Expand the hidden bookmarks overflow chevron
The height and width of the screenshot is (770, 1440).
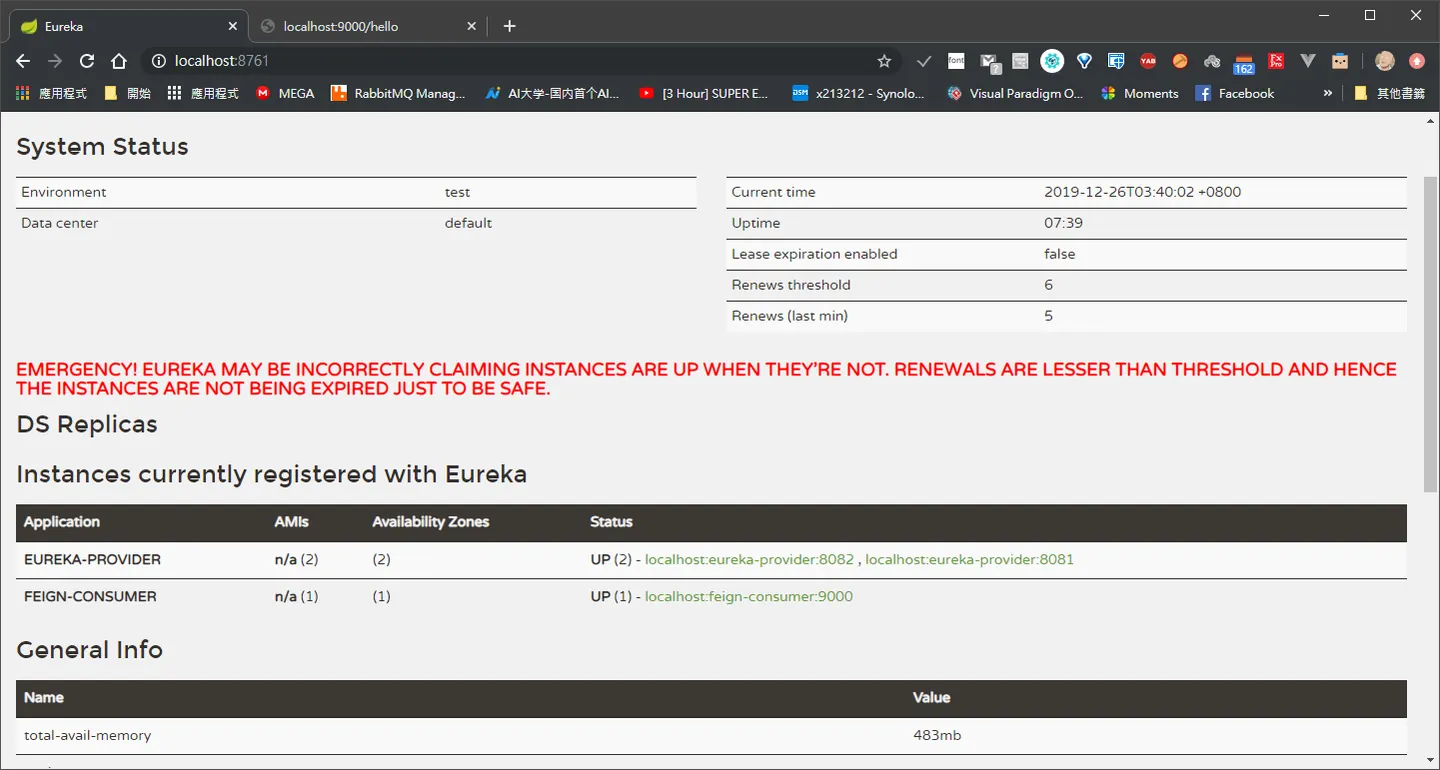pos(1328,93)
